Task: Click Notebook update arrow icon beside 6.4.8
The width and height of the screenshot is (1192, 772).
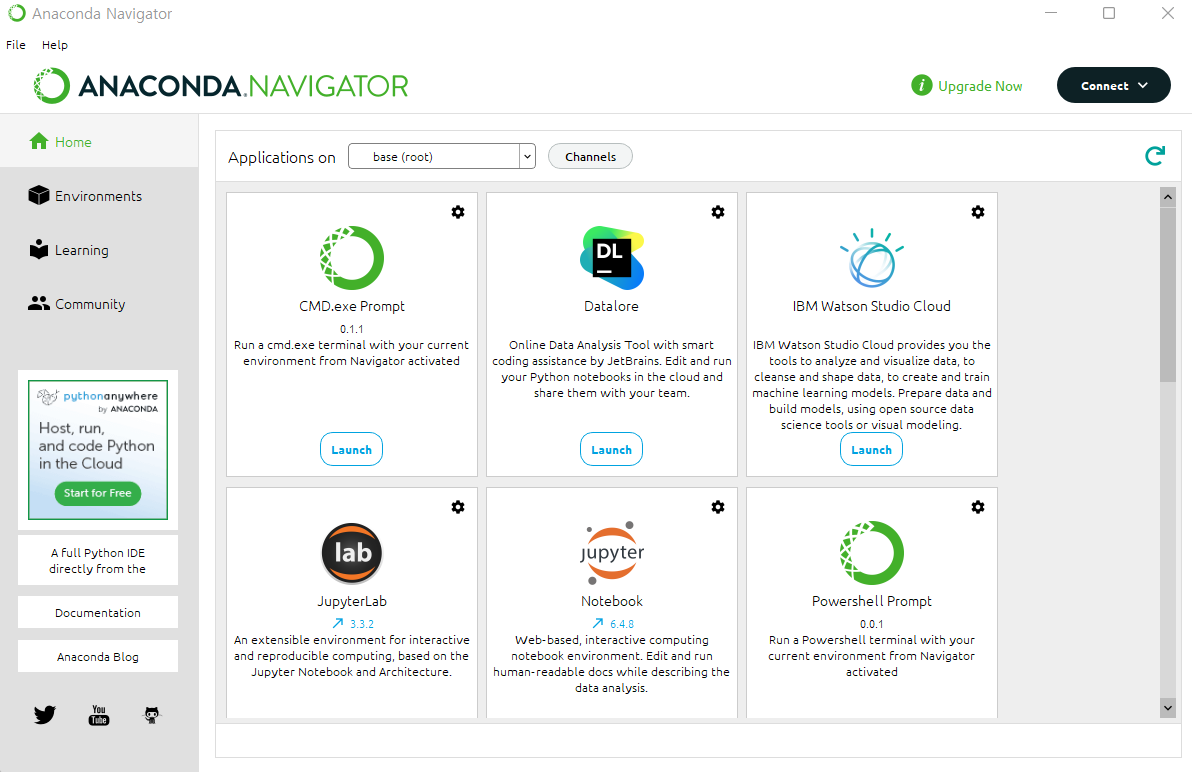Action: tap(598, 624)
